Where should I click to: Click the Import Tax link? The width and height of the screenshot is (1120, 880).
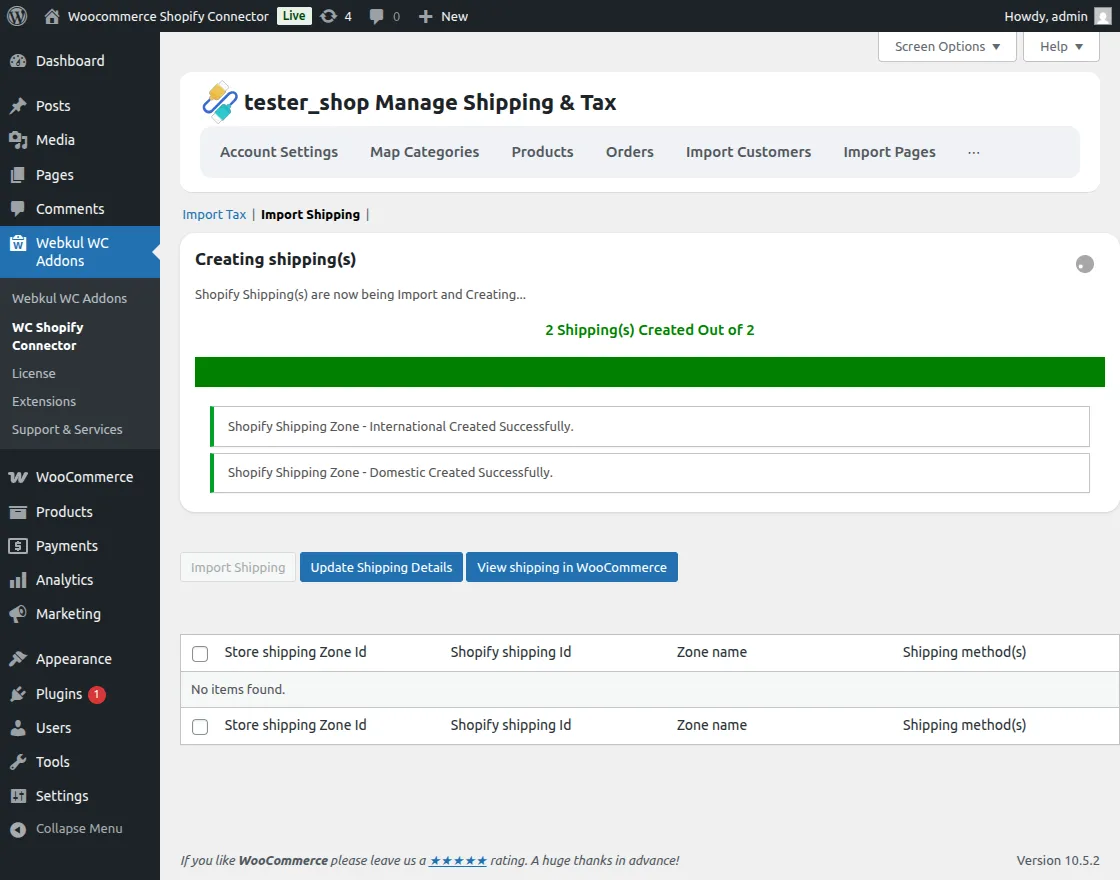point(214,215)
